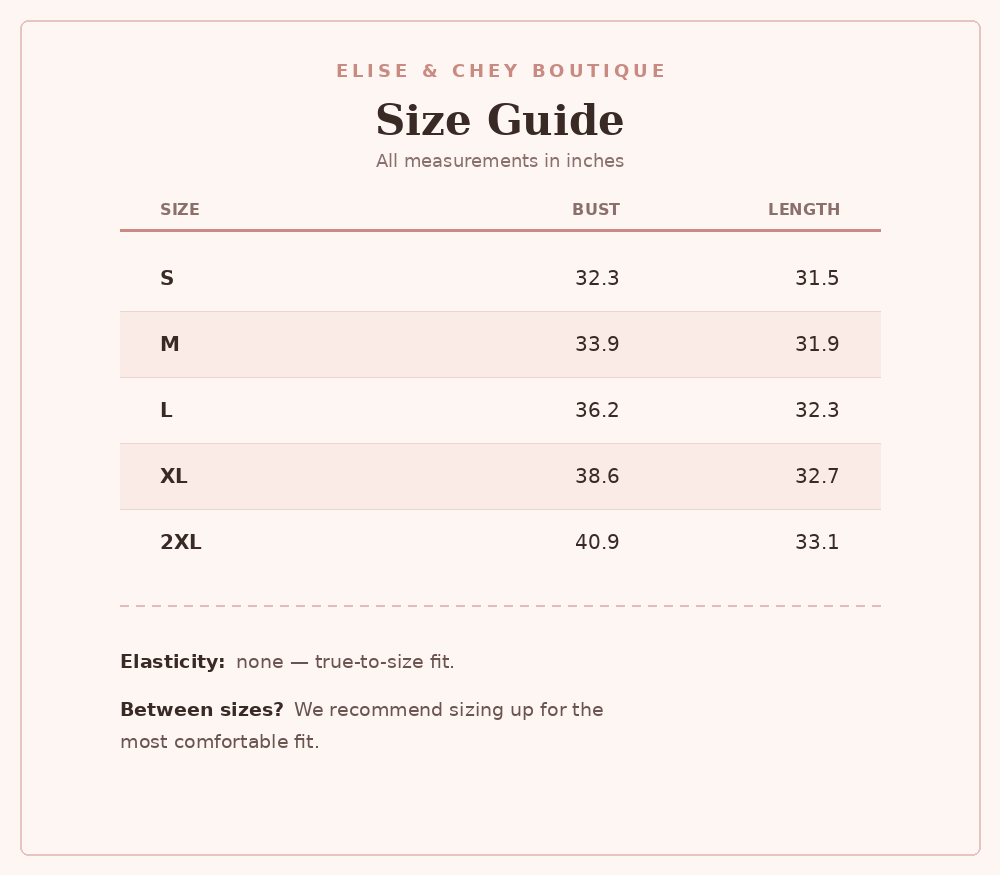
Task: Select the SIZE column header
Action: pyautogui.click(x=180, y=210)
